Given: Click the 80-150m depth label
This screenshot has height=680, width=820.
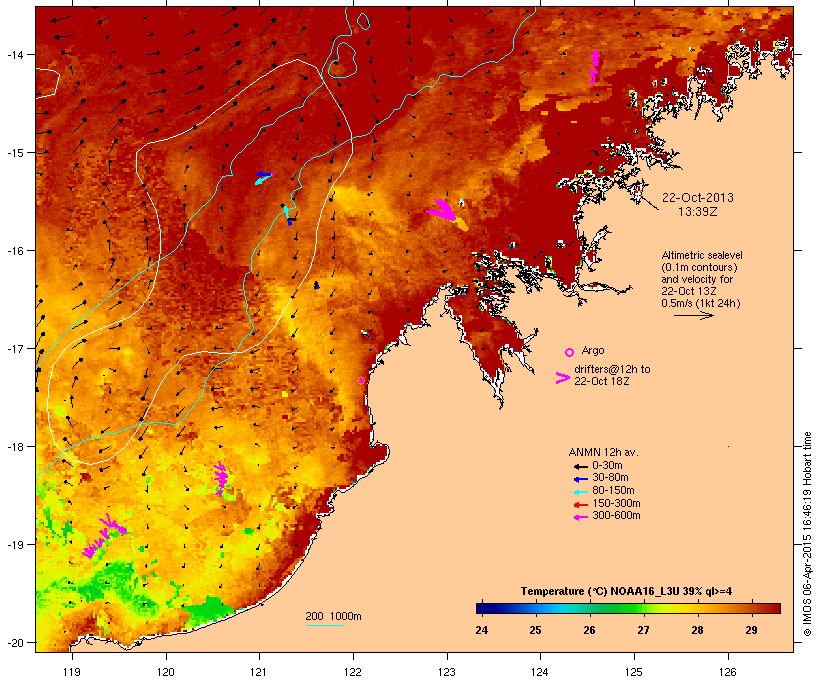Looking at the screenshot, I should pyautogui.click(x=613, y=491).
